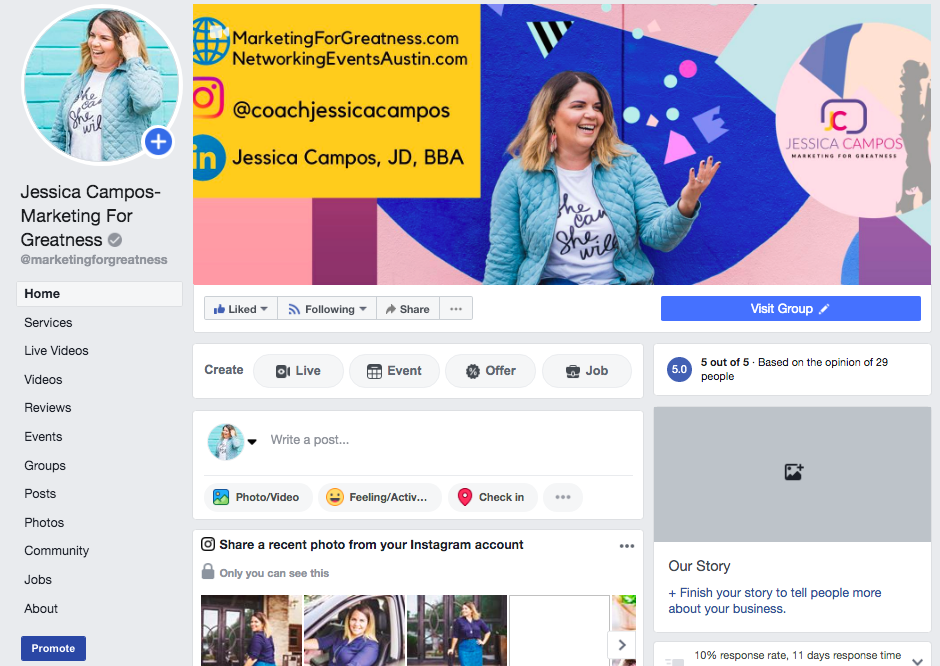Create an Event
The width and height of the screenshot is (940, 666).
[x=394, y=371]
